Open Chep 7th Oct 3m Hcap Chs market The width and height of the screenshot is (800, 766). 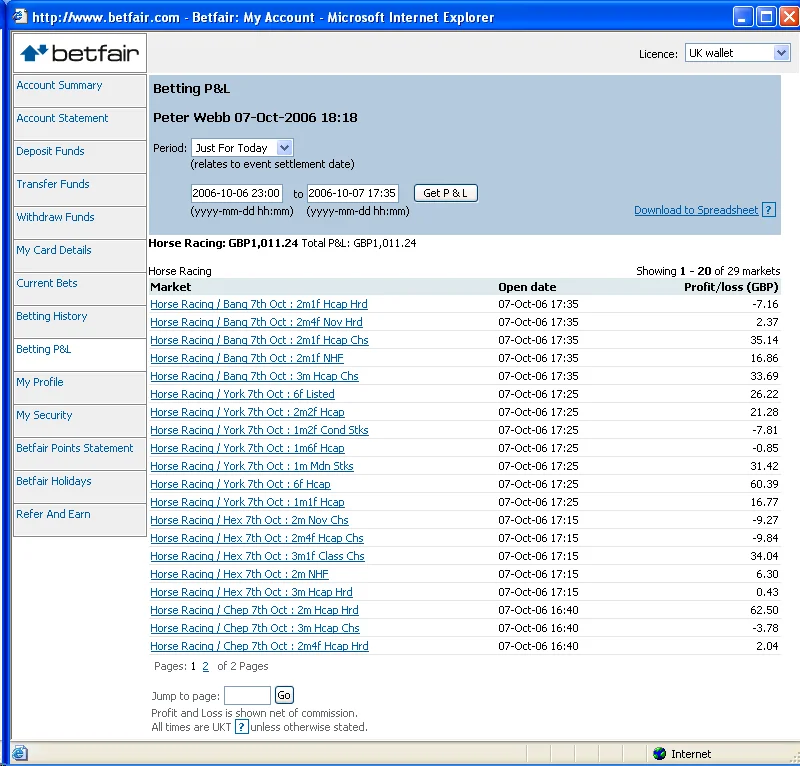[x=255, y=628]
